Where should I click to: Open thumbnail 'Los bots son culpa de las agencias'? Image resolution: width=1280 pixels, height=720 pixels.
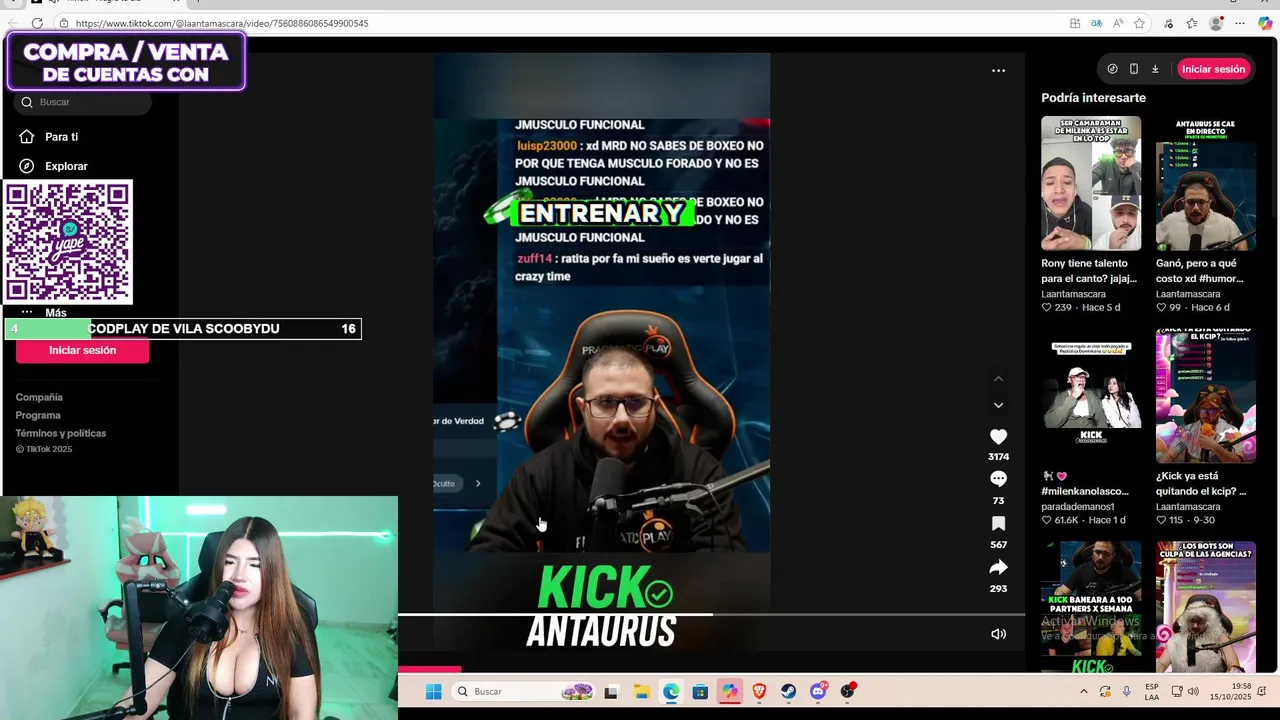click(x=1206, y=607)
